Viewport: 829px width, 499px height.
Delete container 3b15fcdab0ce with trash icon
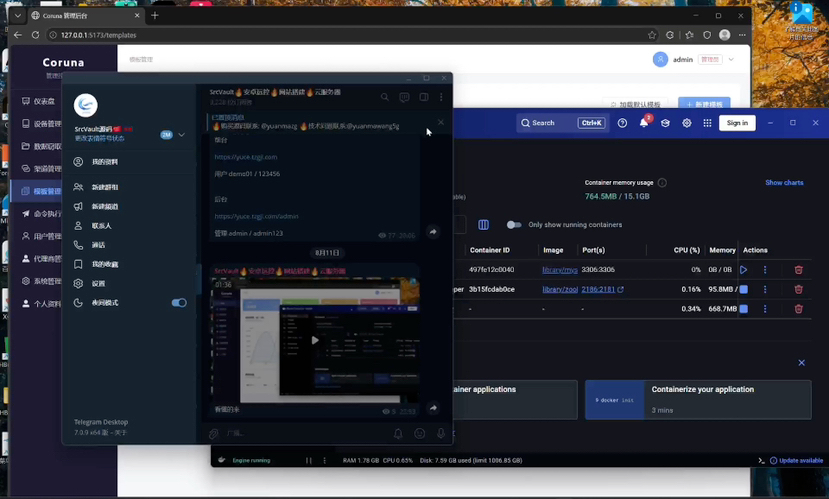click(x=798, y=289)
